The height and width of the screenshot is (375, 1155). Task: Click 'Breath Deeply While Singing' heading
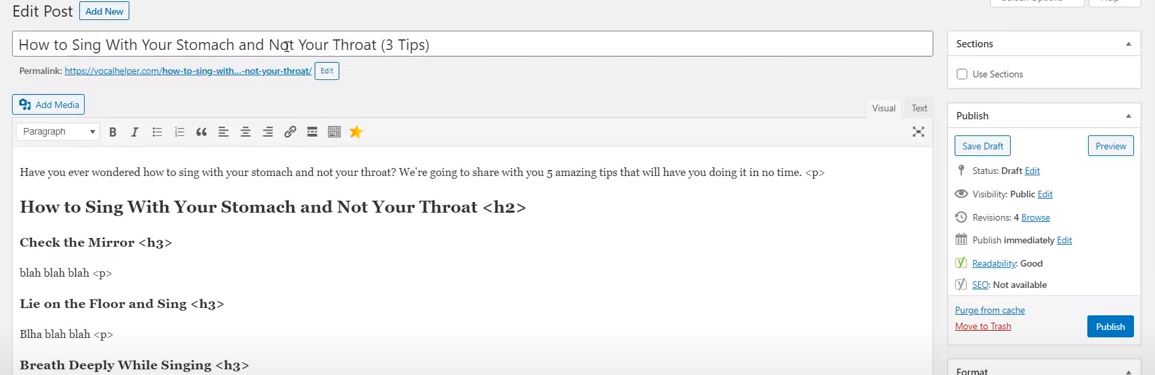(135, 365)
